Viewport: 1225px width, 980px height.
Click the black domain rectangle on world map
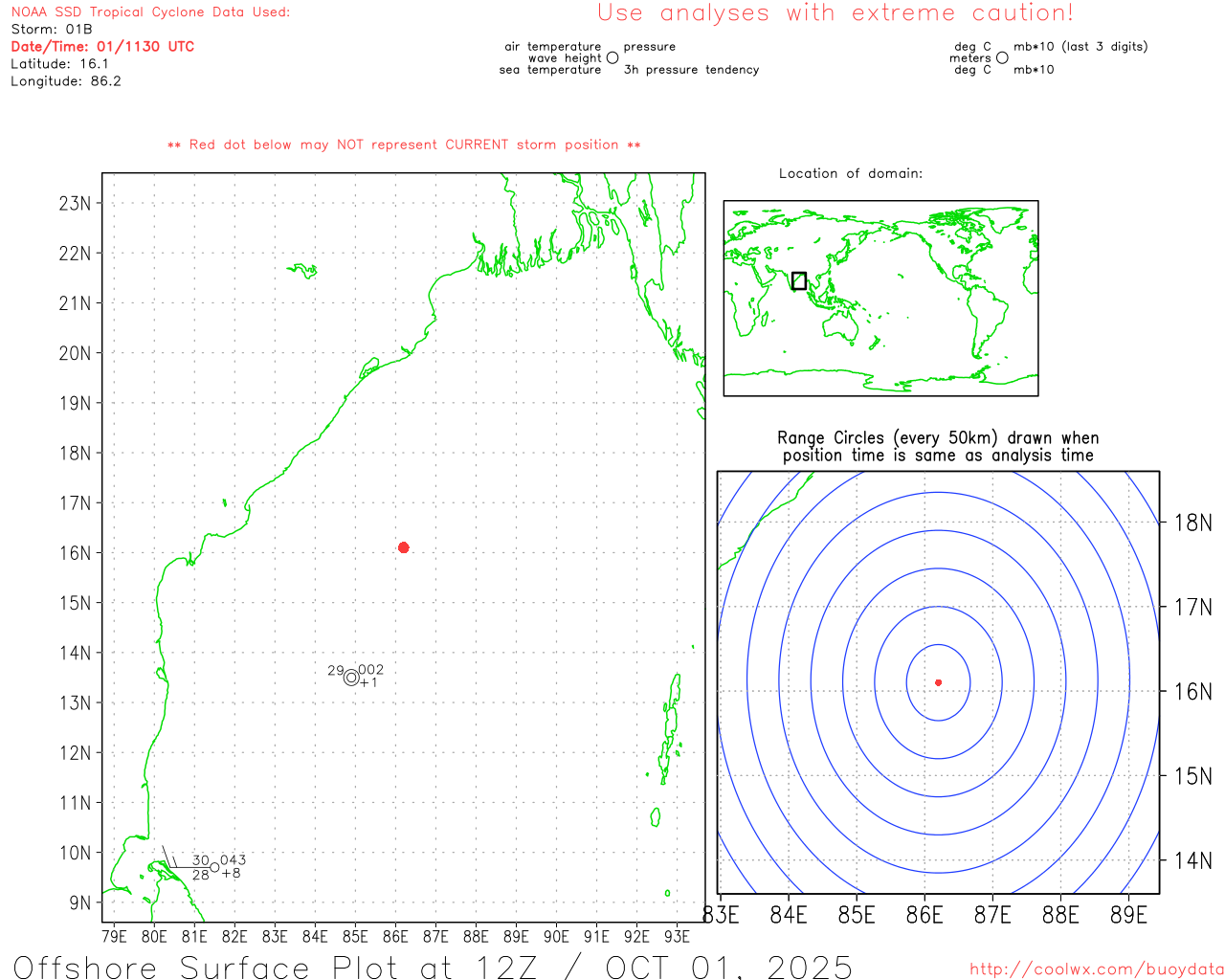point(799,281)
